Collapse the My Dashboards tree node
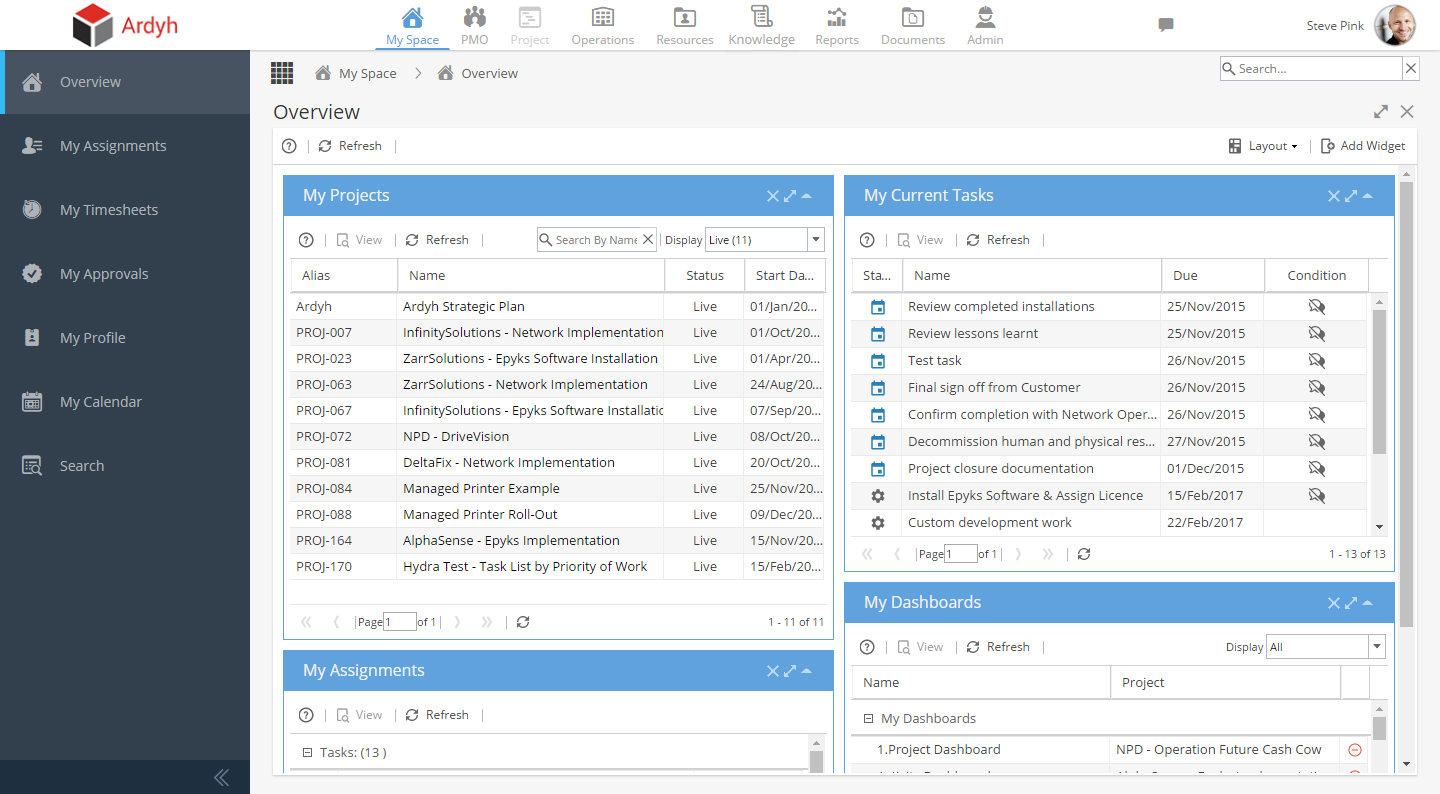The height and width of the screenshot is (794, 1440). tap(868, 718)
